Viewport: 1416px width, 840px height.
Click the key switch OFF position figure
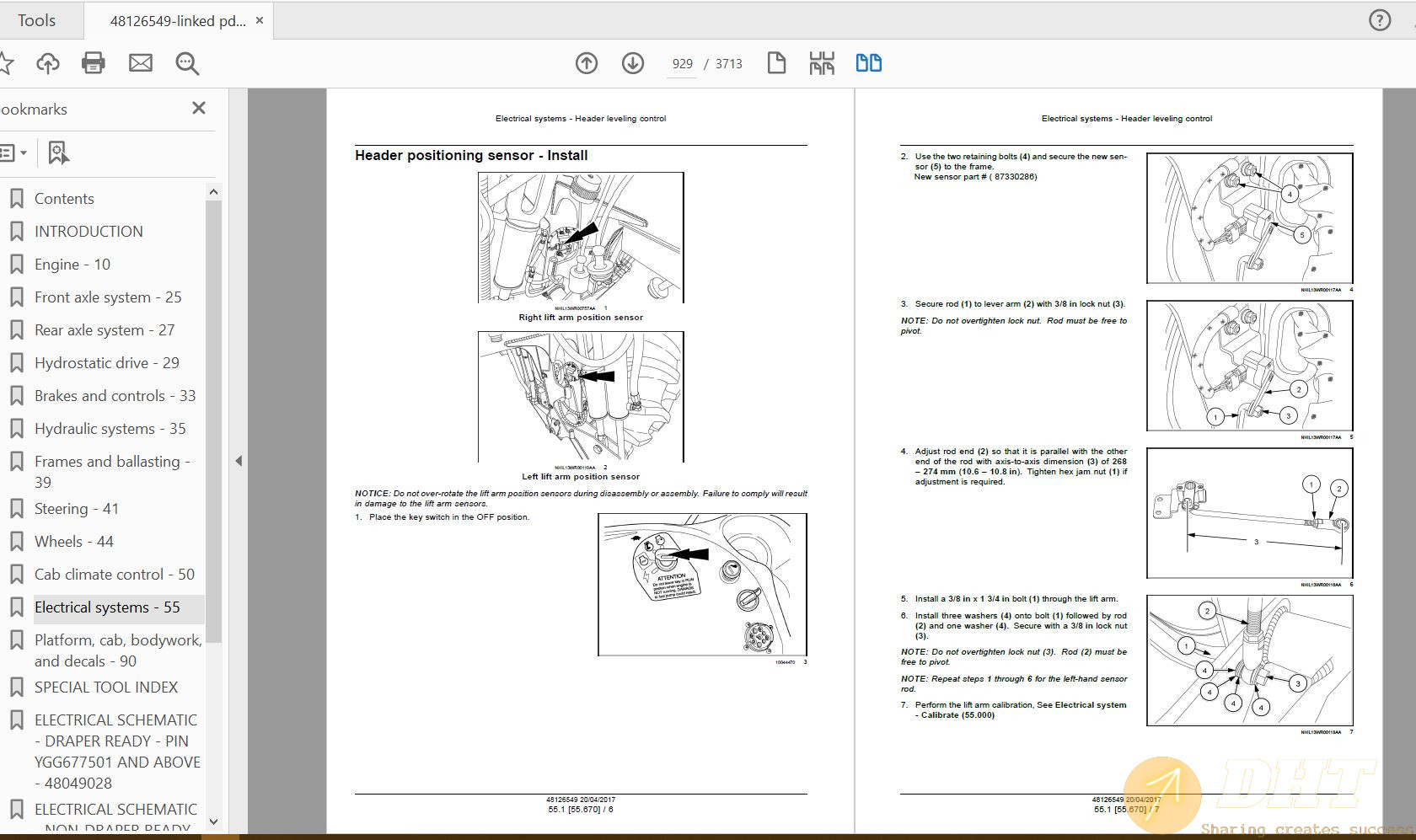(x=702, y=585)
